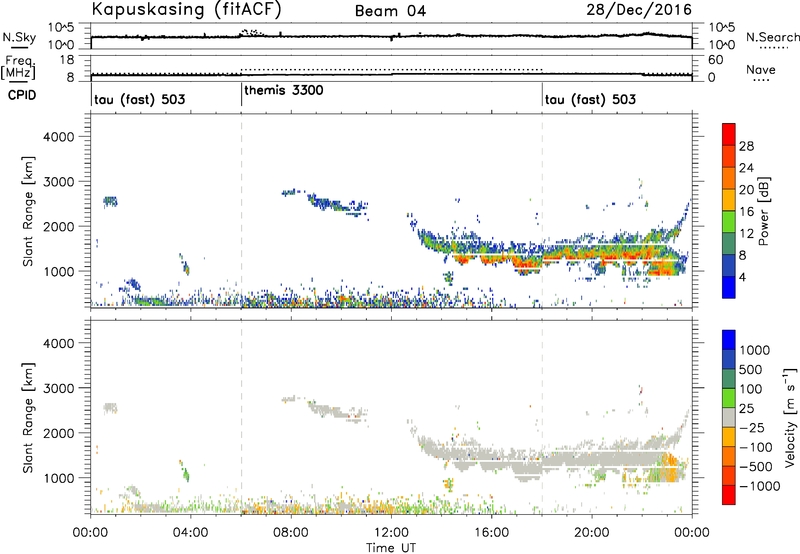The width and height of the screenshot is (800, 554).
Task: Click the 16 value on Power color bar
Action: (746, 212)
